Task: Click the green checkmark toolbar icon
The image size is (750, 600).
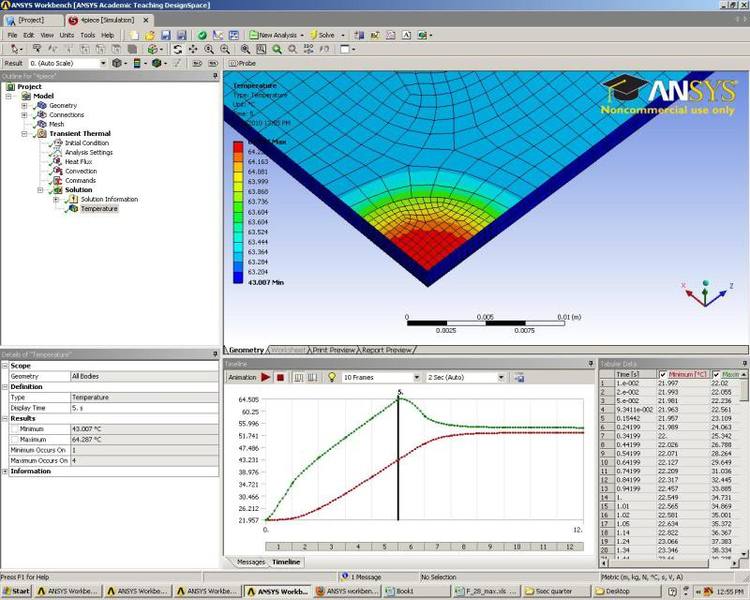Action: pos(202,35)
